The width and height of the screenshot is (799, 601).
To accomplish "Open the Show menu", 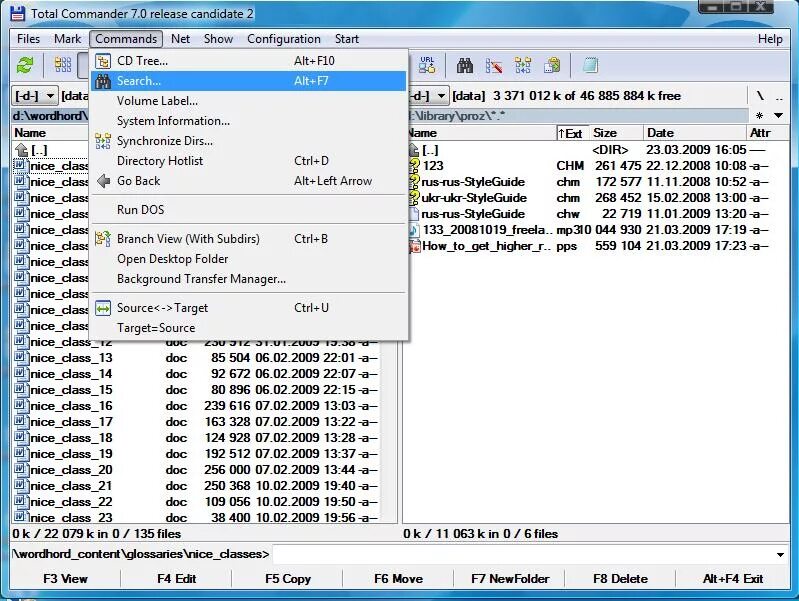I will click(218, 39).
